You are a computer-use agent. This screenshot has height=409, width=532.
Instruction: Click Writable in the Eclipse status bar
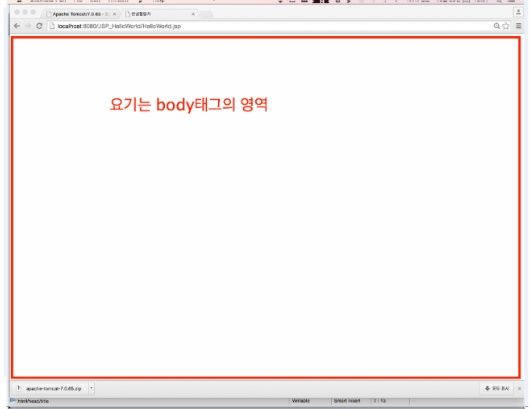click(301, 401)
